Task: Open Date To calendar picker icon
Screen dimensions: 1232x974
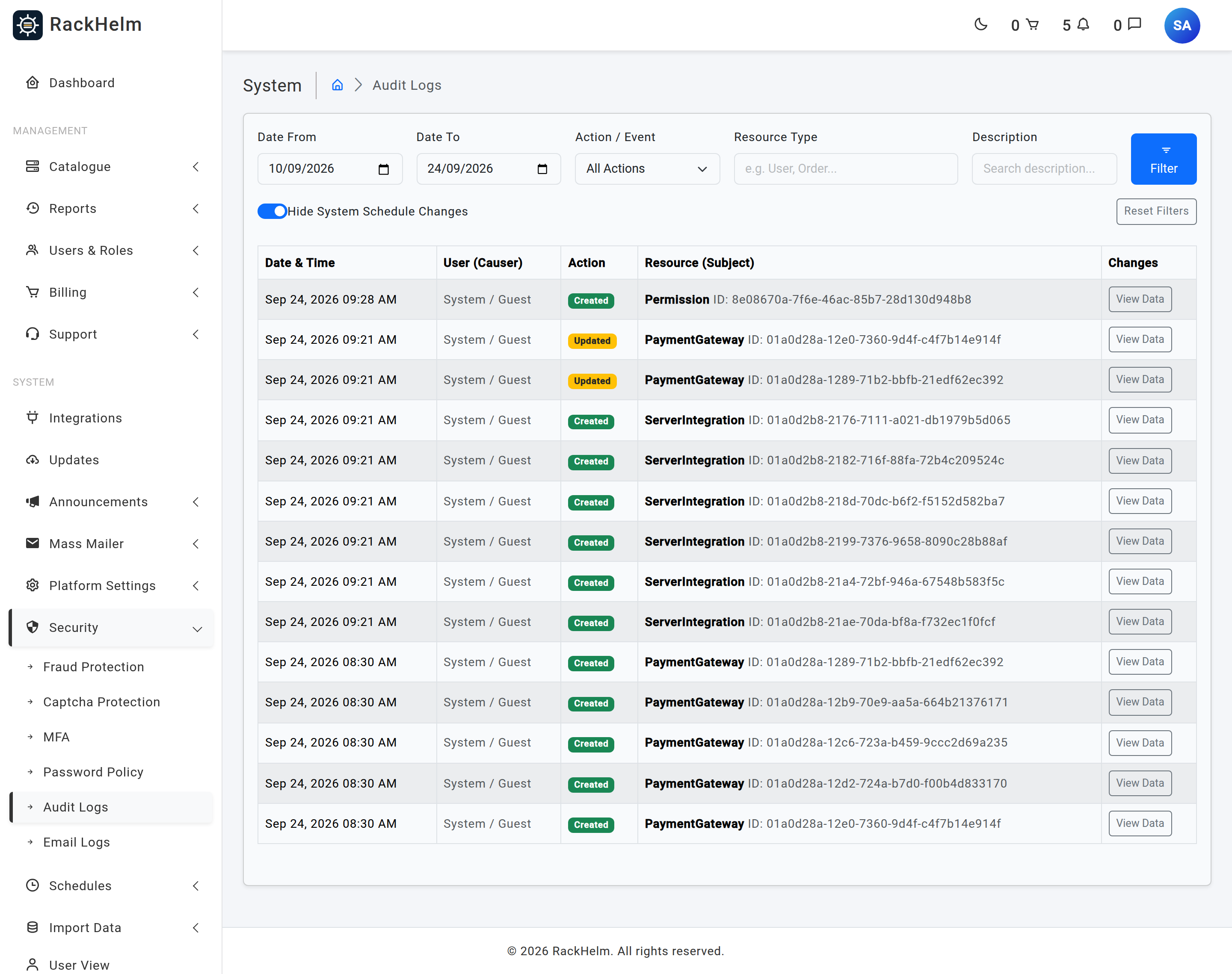Action: (x=542, y=169)
